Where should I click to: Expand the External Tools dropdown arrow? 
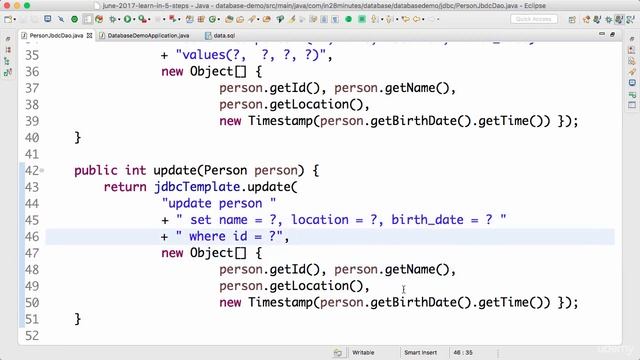pyautogui.click(x=149, y=19)
